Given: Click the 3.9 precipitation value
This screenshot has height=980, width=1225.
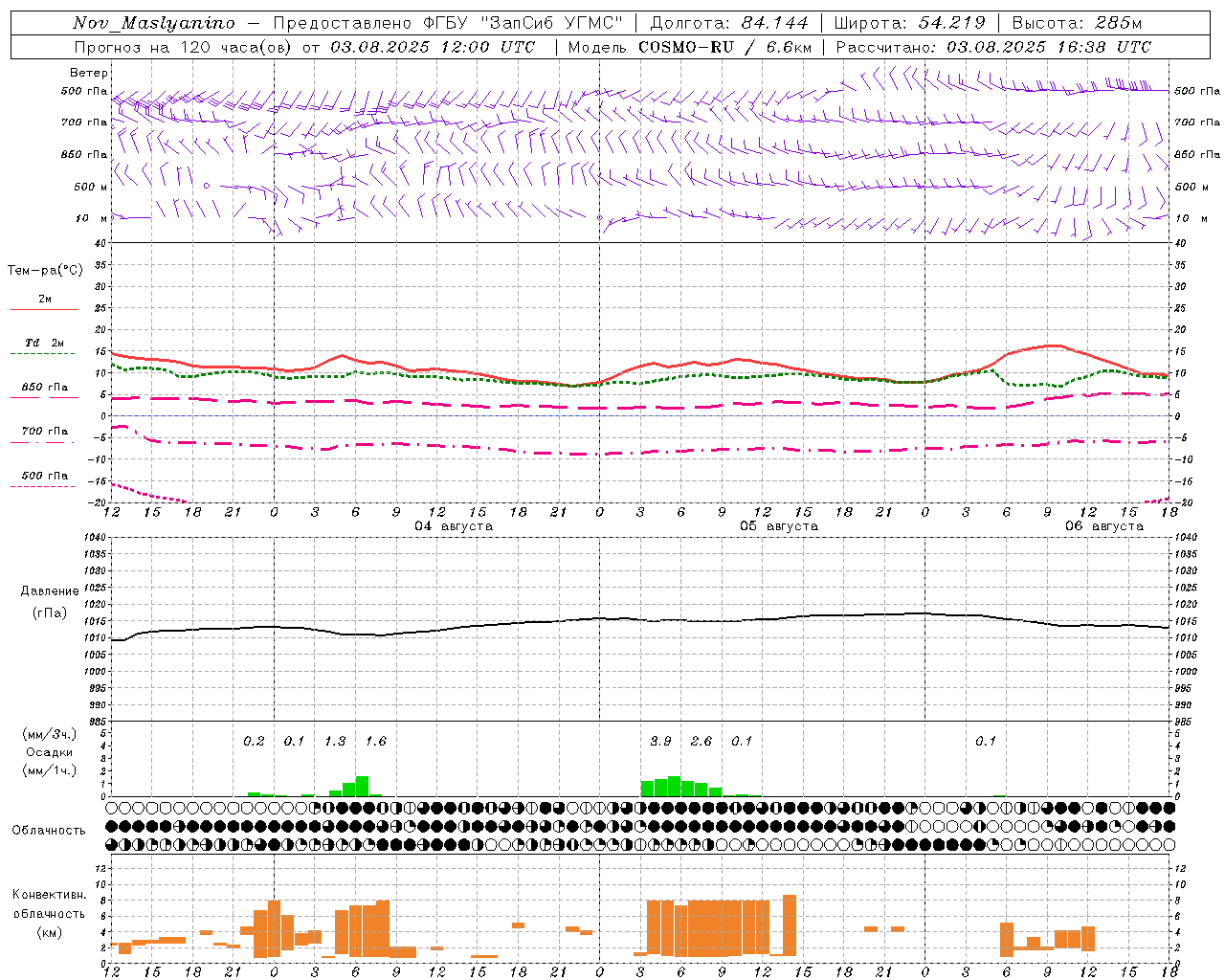Looking at the screenshot, I should (x=660, y=741).
